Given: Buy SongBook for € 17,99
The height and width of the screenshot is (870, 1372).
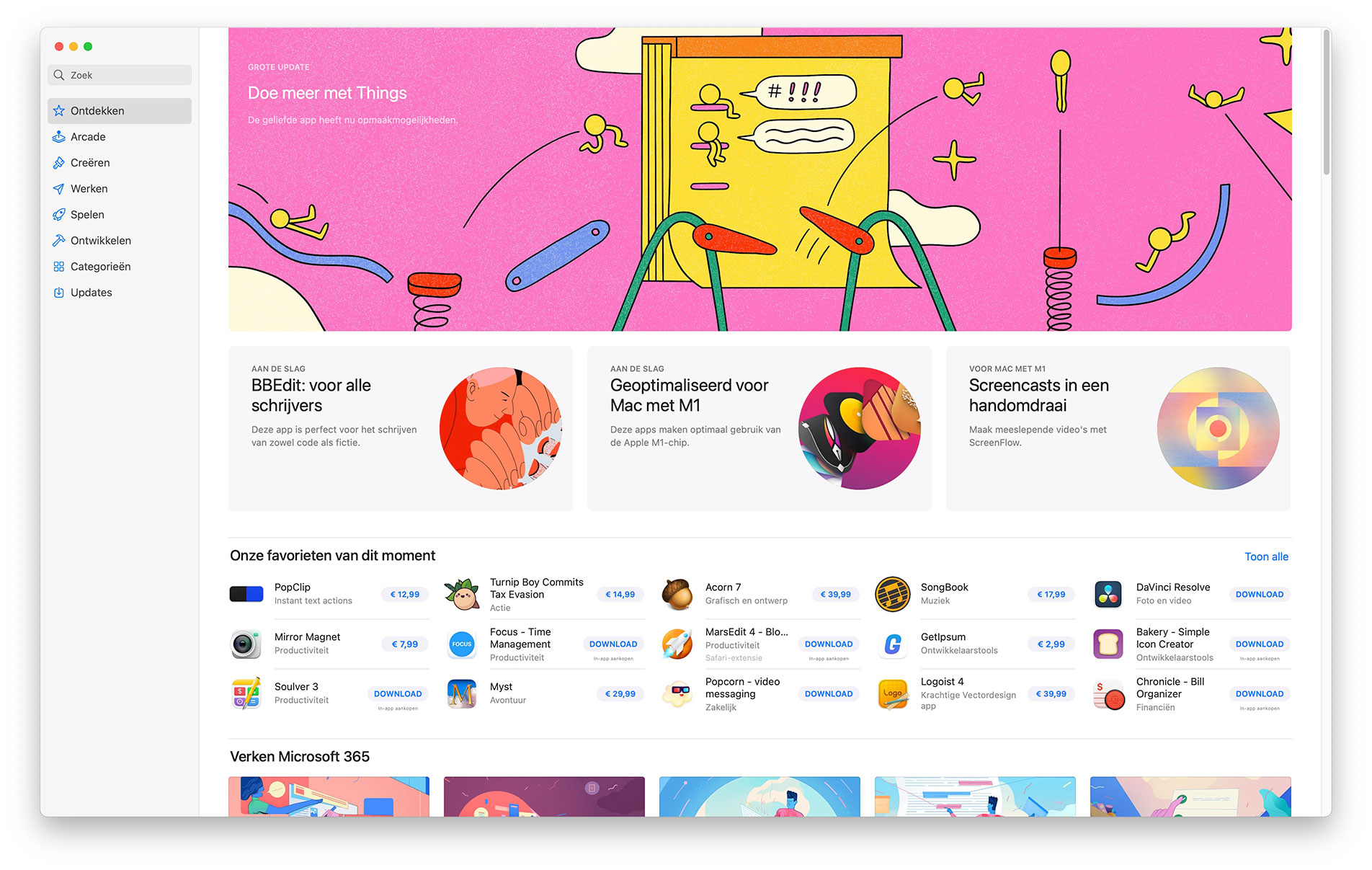Looking at the screenshot, I should (x=1051, y=595).
